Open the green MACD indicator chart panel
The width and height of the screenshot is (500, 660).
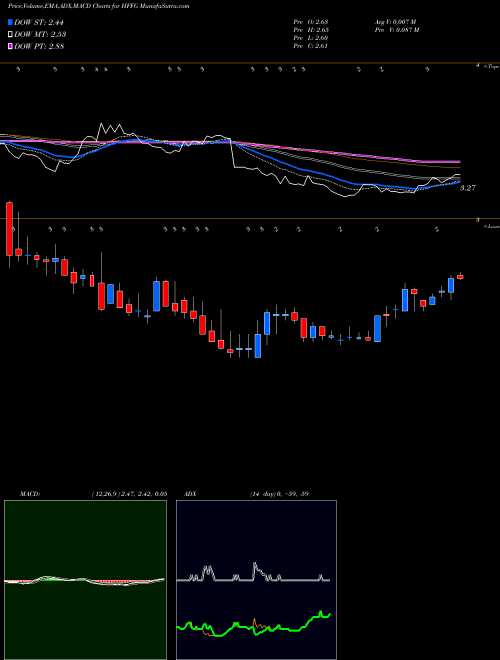point(85,580)
